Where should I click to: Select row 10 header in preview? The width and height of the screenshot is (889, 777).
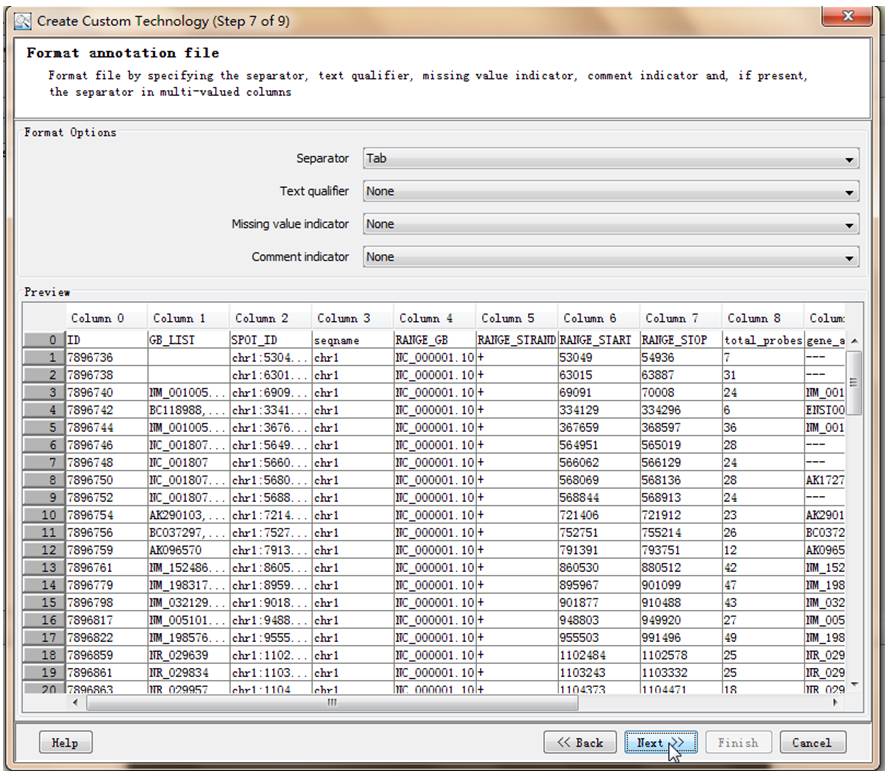coord(45,515)
